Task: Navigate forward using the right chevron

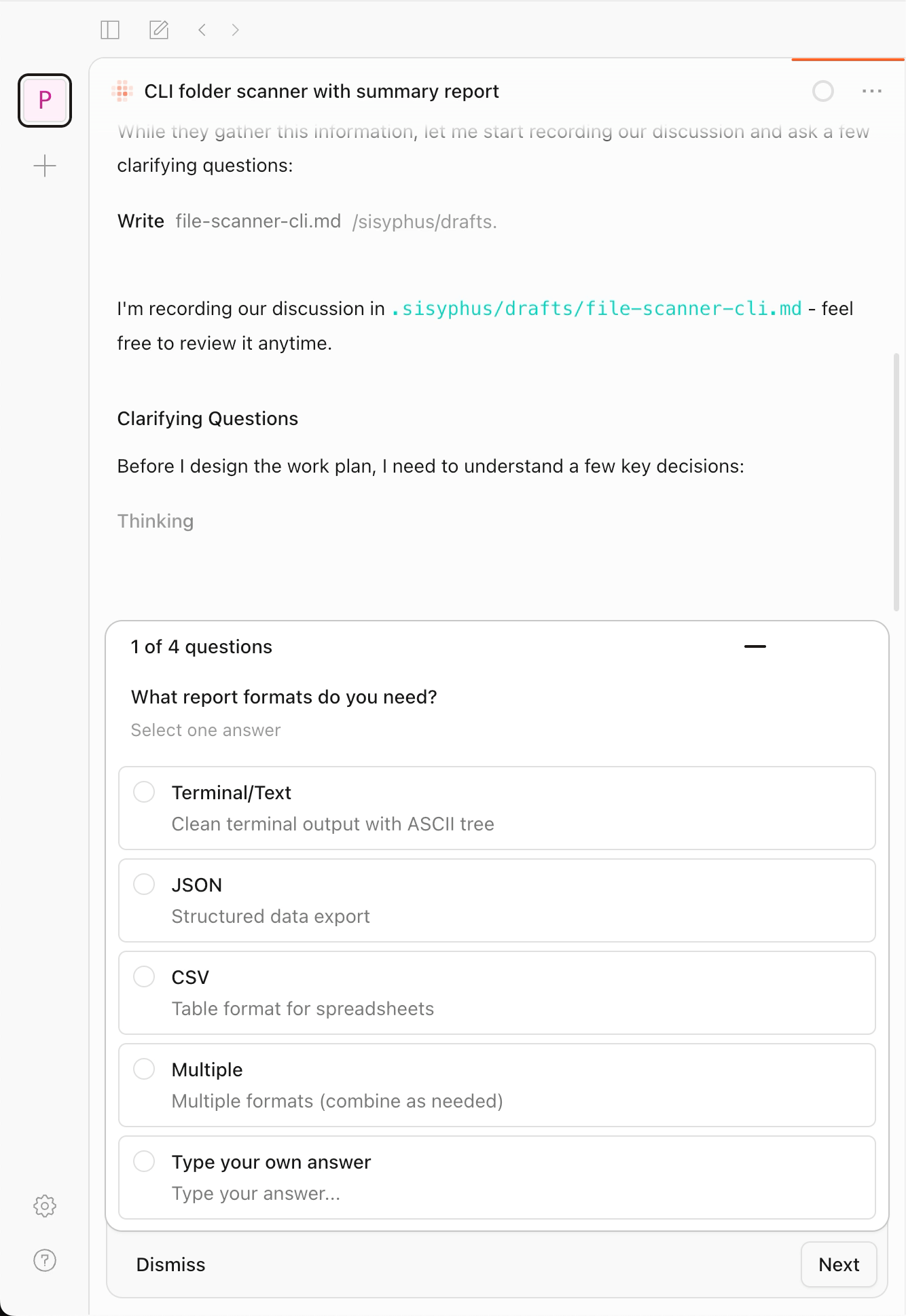Action: pos(234,29)
